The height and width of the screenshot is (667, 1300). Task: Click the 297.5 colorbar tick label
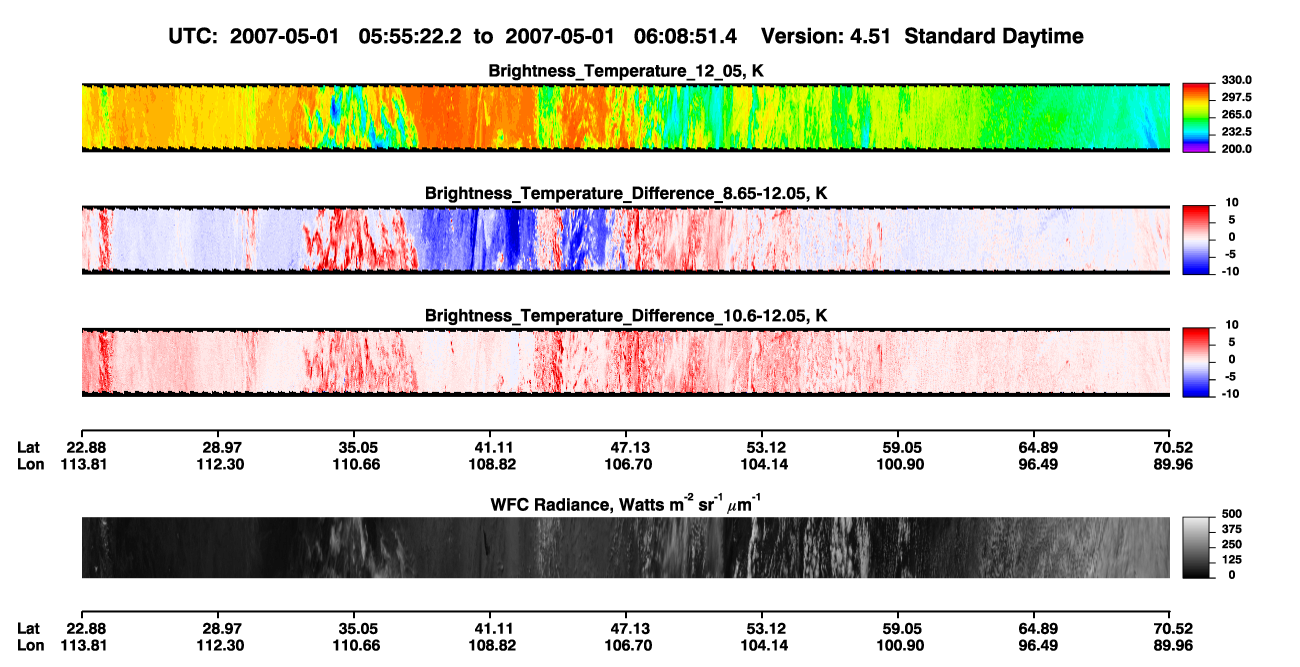click(x=1236, y=97)
